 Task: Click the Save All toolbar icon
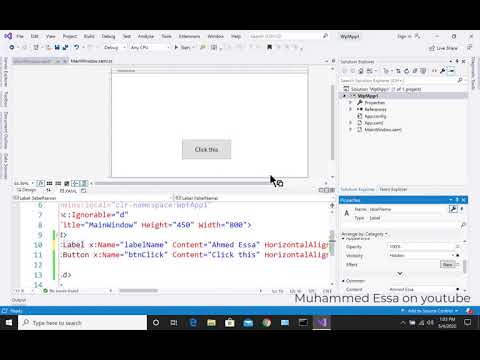tap(66, 47)
